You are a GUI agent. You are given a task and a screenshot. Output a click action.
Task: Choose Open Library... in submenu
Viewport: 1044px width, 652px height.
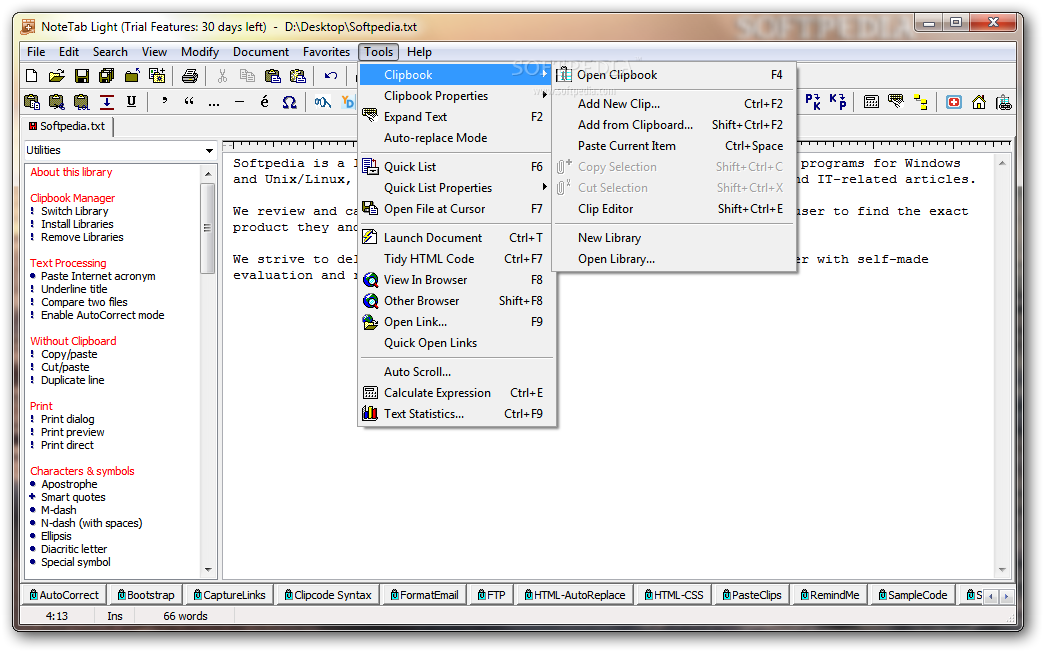(674, 259)
